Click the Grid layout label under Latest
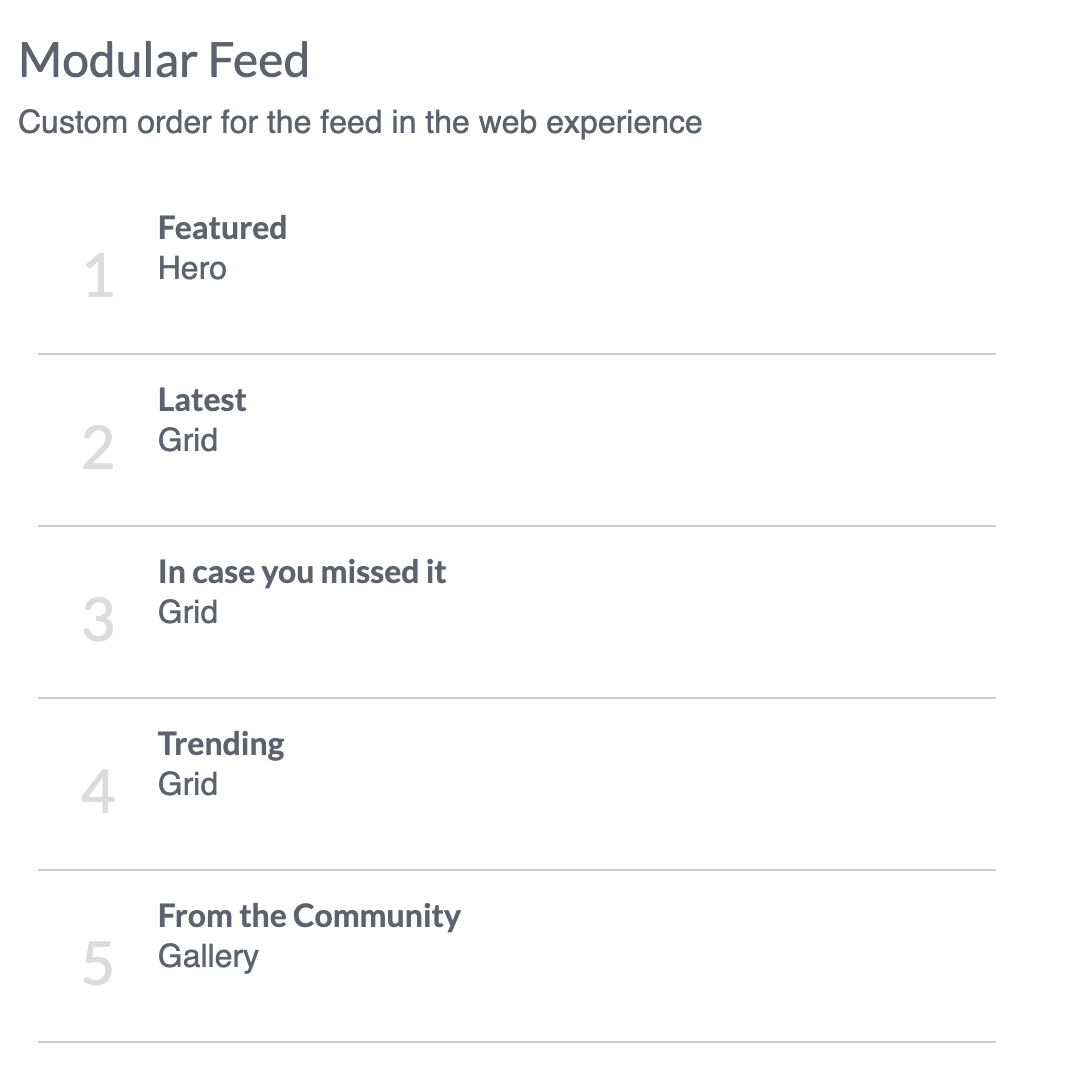 [x=188, y=441]
